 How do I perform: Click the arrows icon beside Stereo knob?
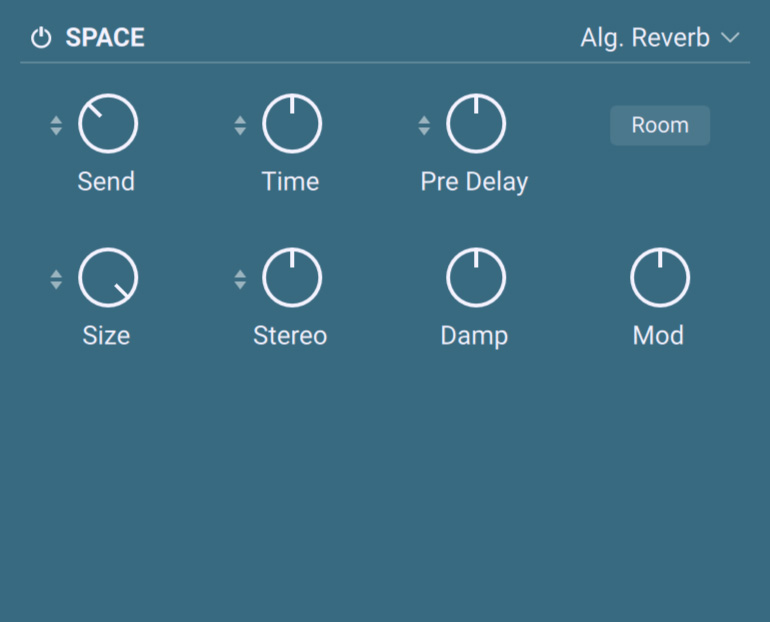[x=240, y=280]
